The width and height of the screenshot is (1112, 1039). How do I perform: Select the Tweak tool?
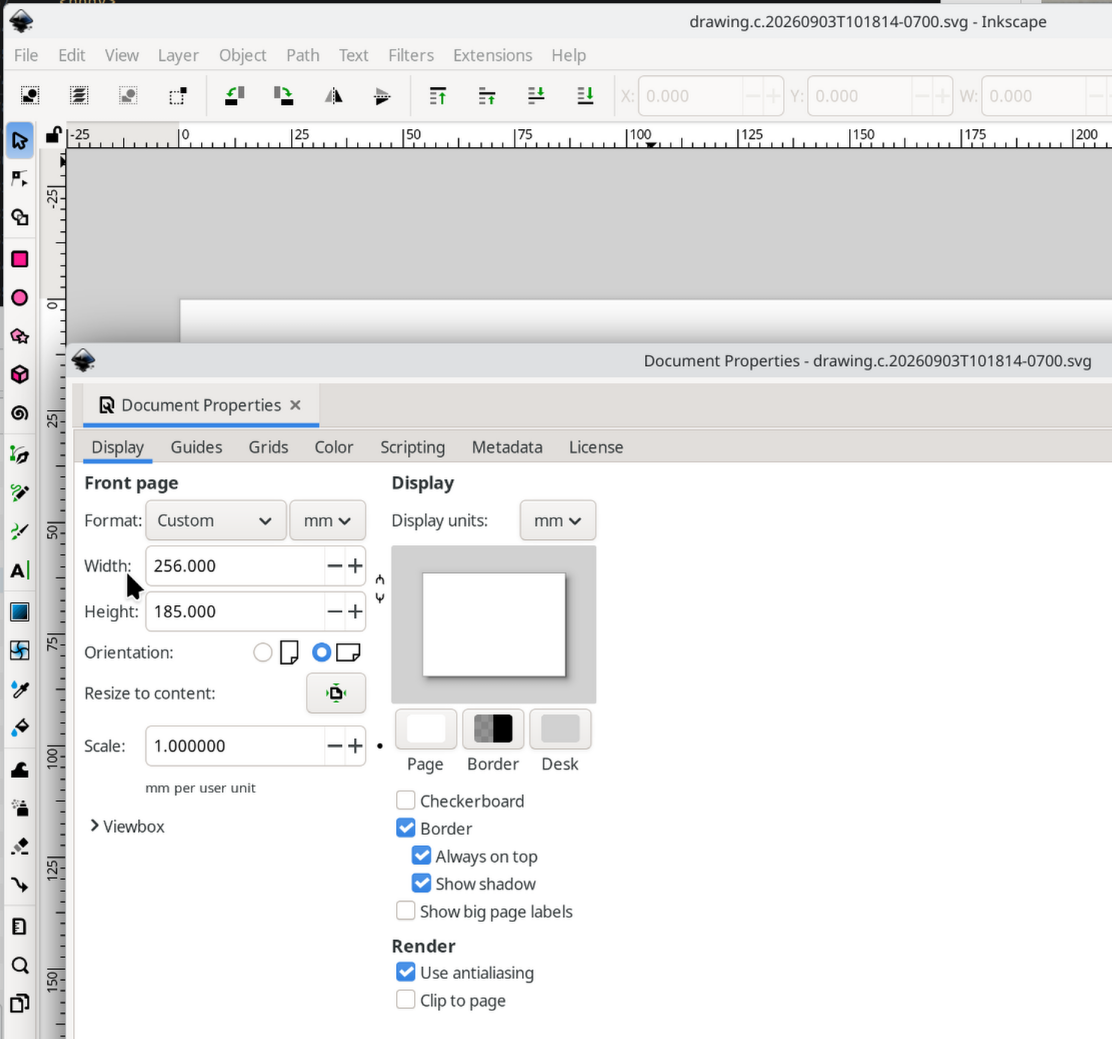point(20,769)
